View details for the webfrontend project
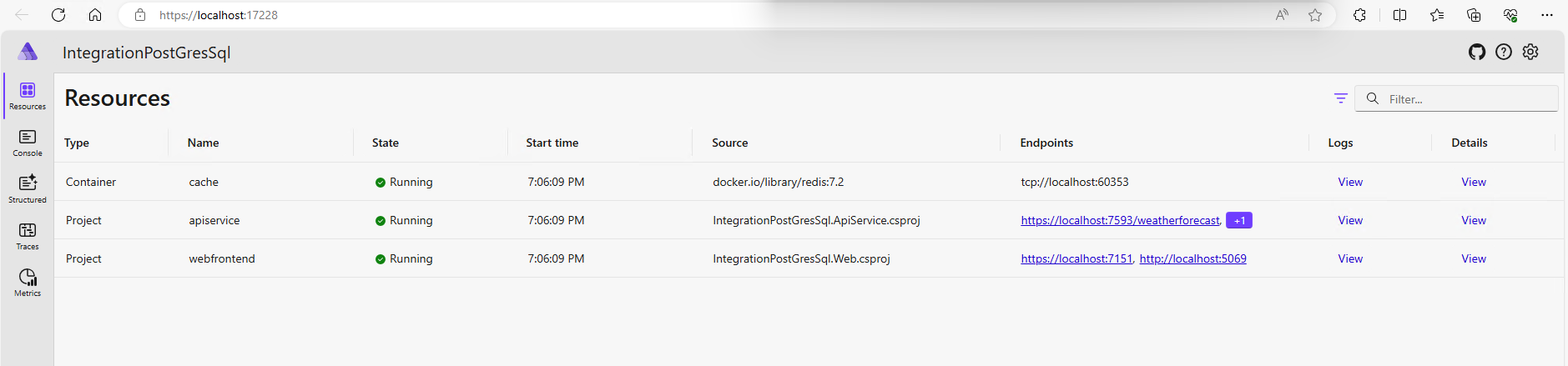Image resolution: width=1568 pixels, height=366 pixels. click(x=1474, y=259)
